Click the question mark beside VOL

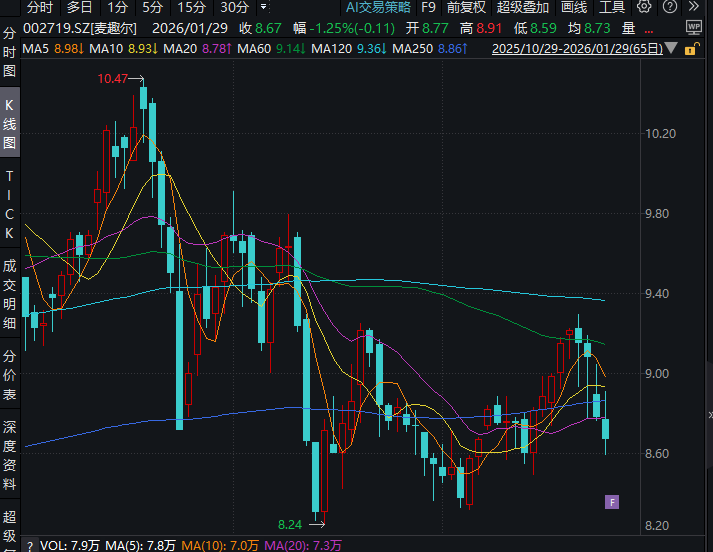[x=30, y=546]
